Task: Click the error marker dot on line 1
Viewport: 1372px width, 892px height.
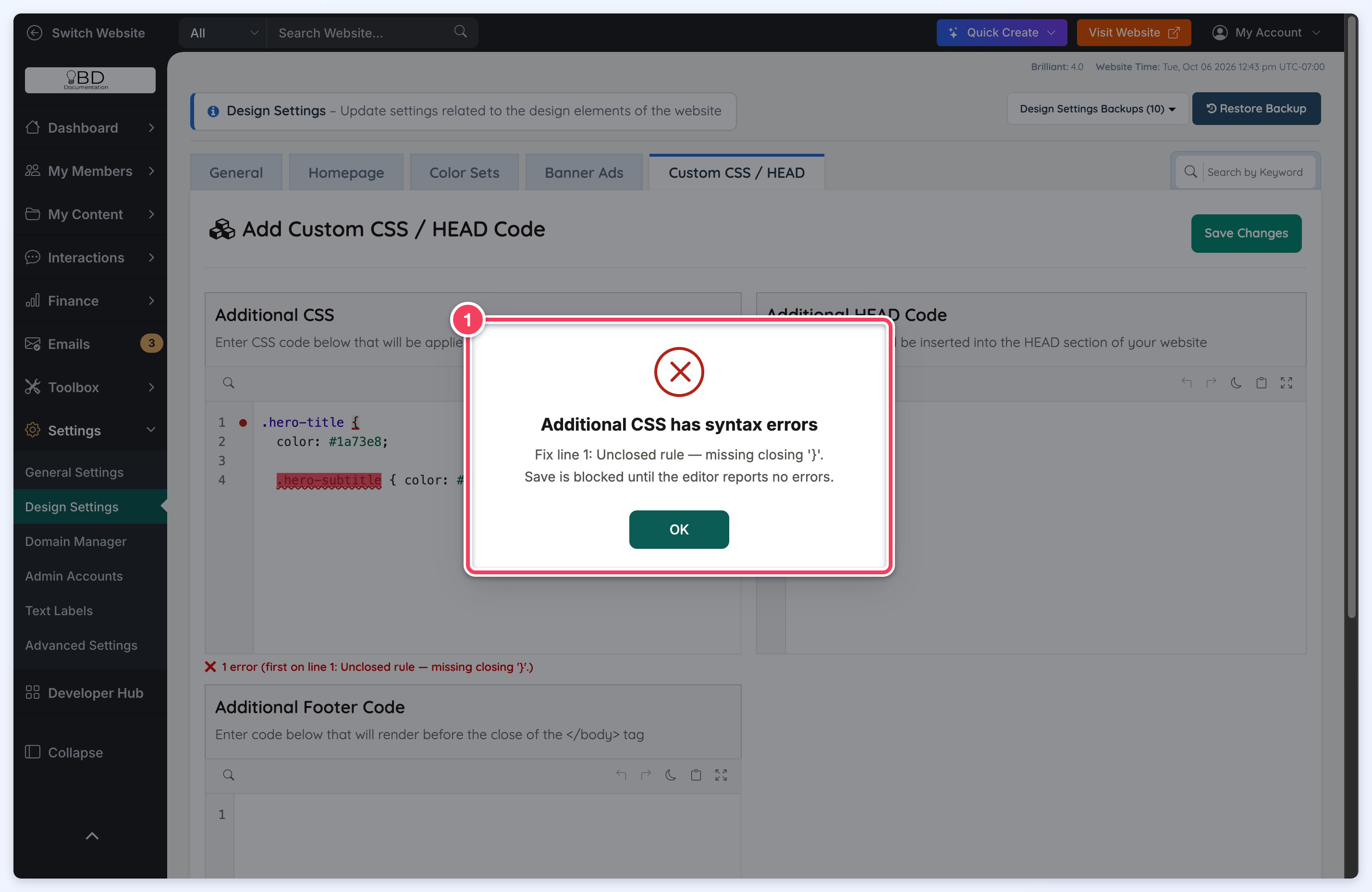Action: point(243,422)
